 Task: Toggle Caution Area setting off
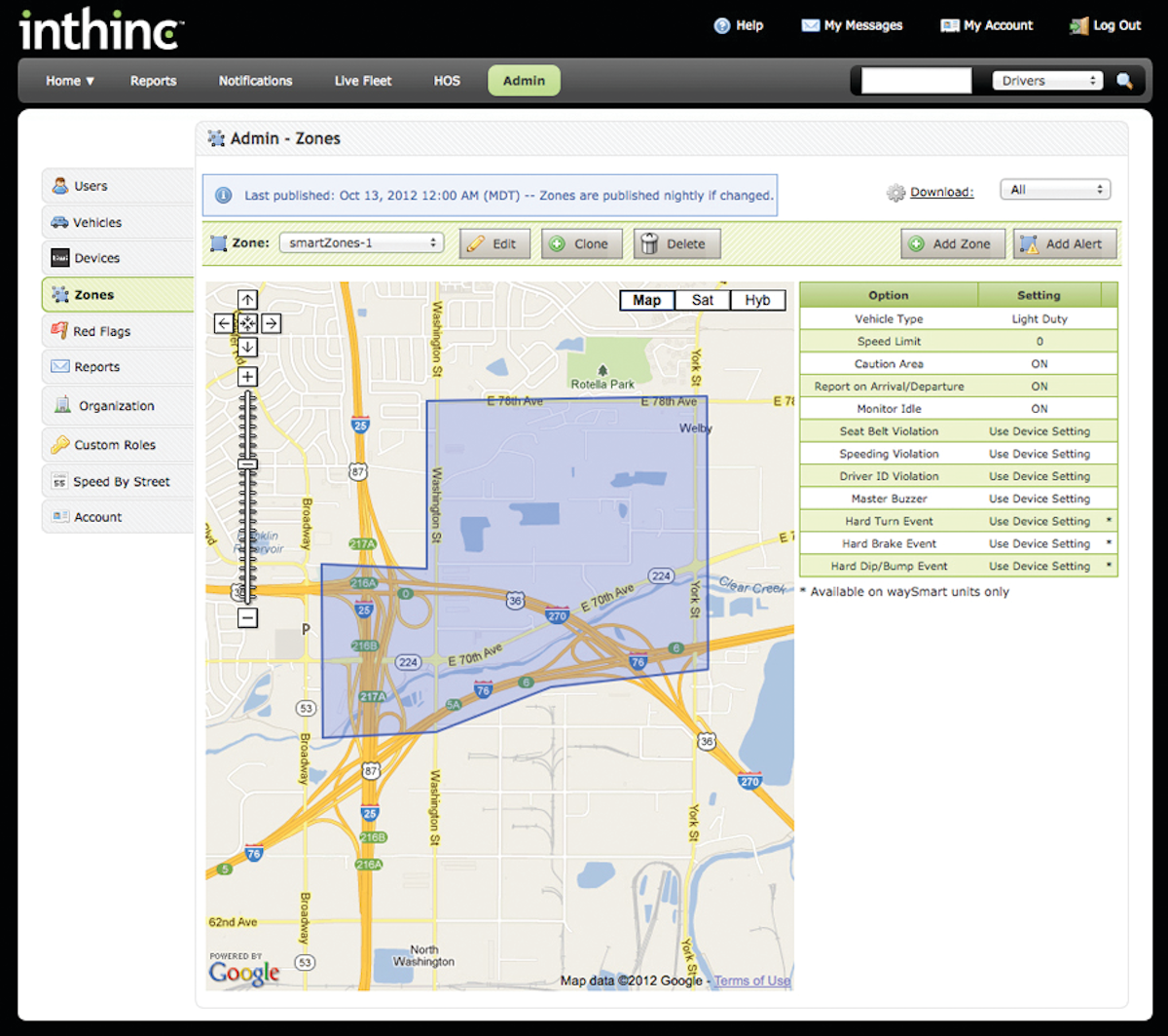click(1038, 363)
